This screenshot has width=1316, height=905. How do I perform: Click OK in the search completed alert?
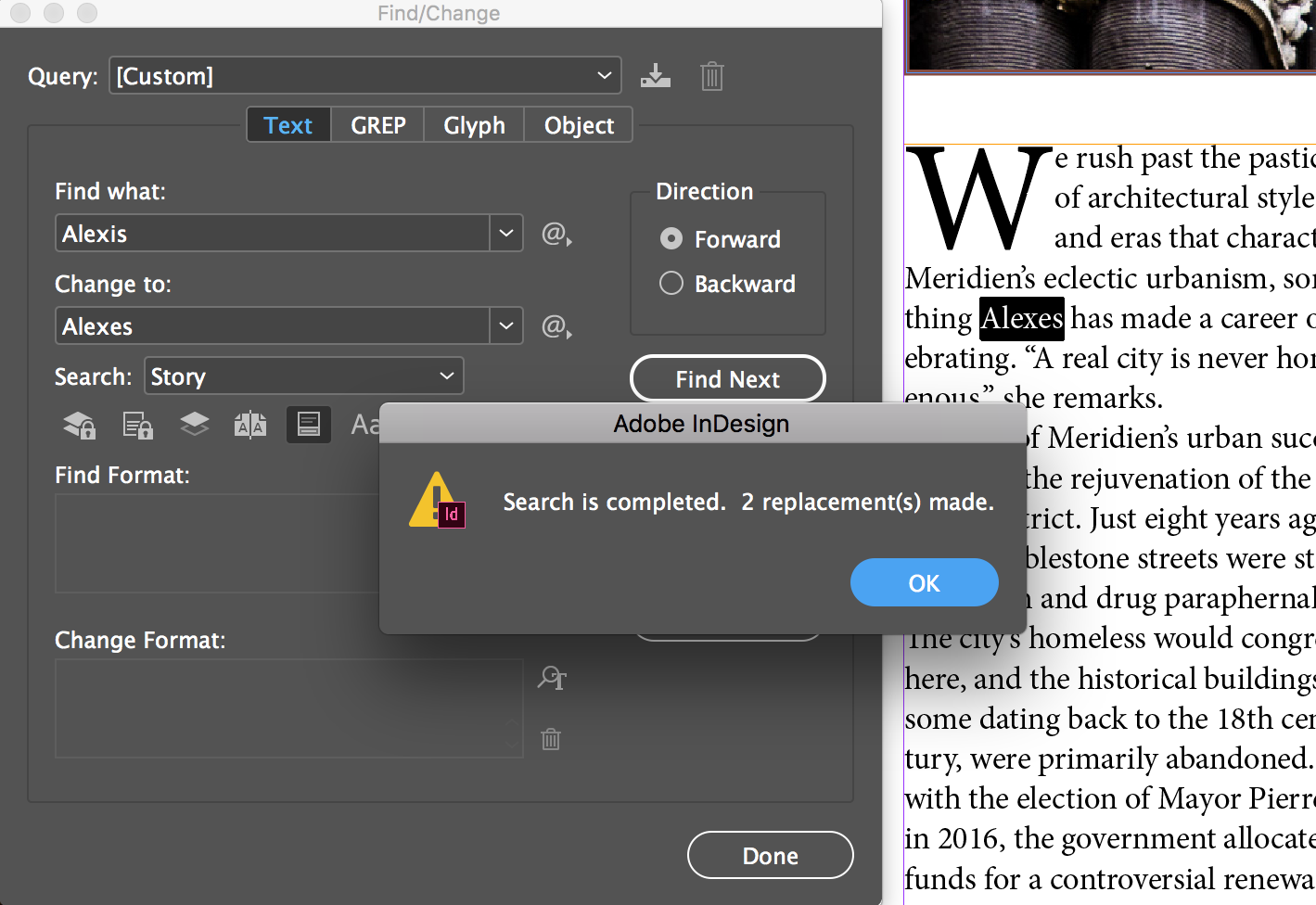pyautogui.click(x=925, y=582)
